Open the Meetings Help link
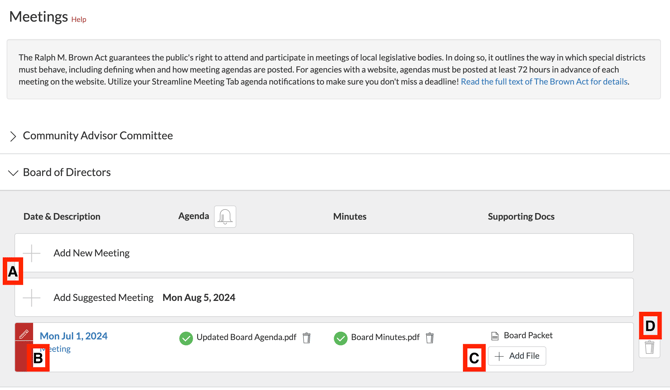This screenshot has width=670, height=390. tap(79, 20)
